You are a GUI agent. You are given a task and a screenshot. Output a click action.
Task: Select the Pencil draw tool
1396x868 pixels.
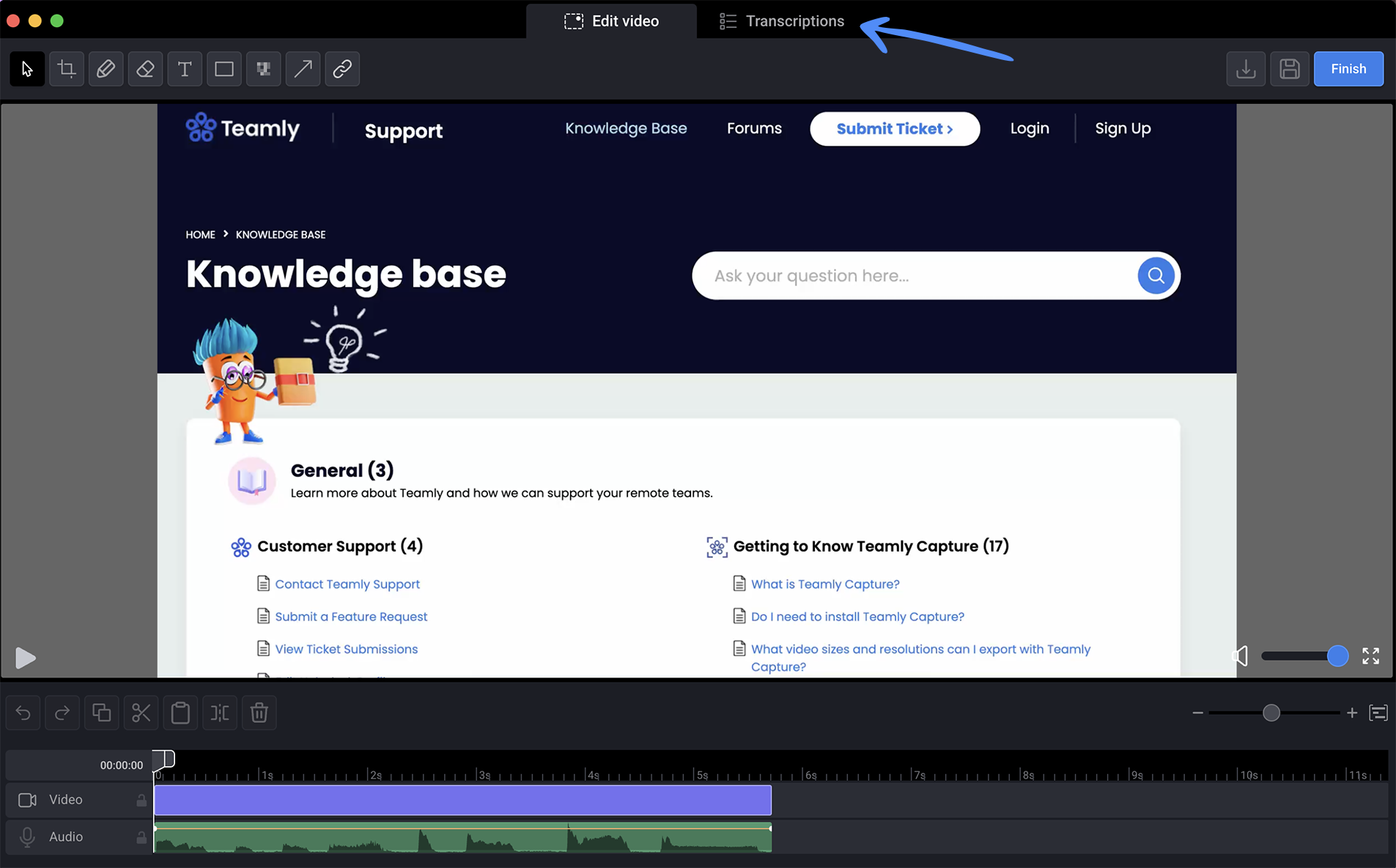(106, 69)
